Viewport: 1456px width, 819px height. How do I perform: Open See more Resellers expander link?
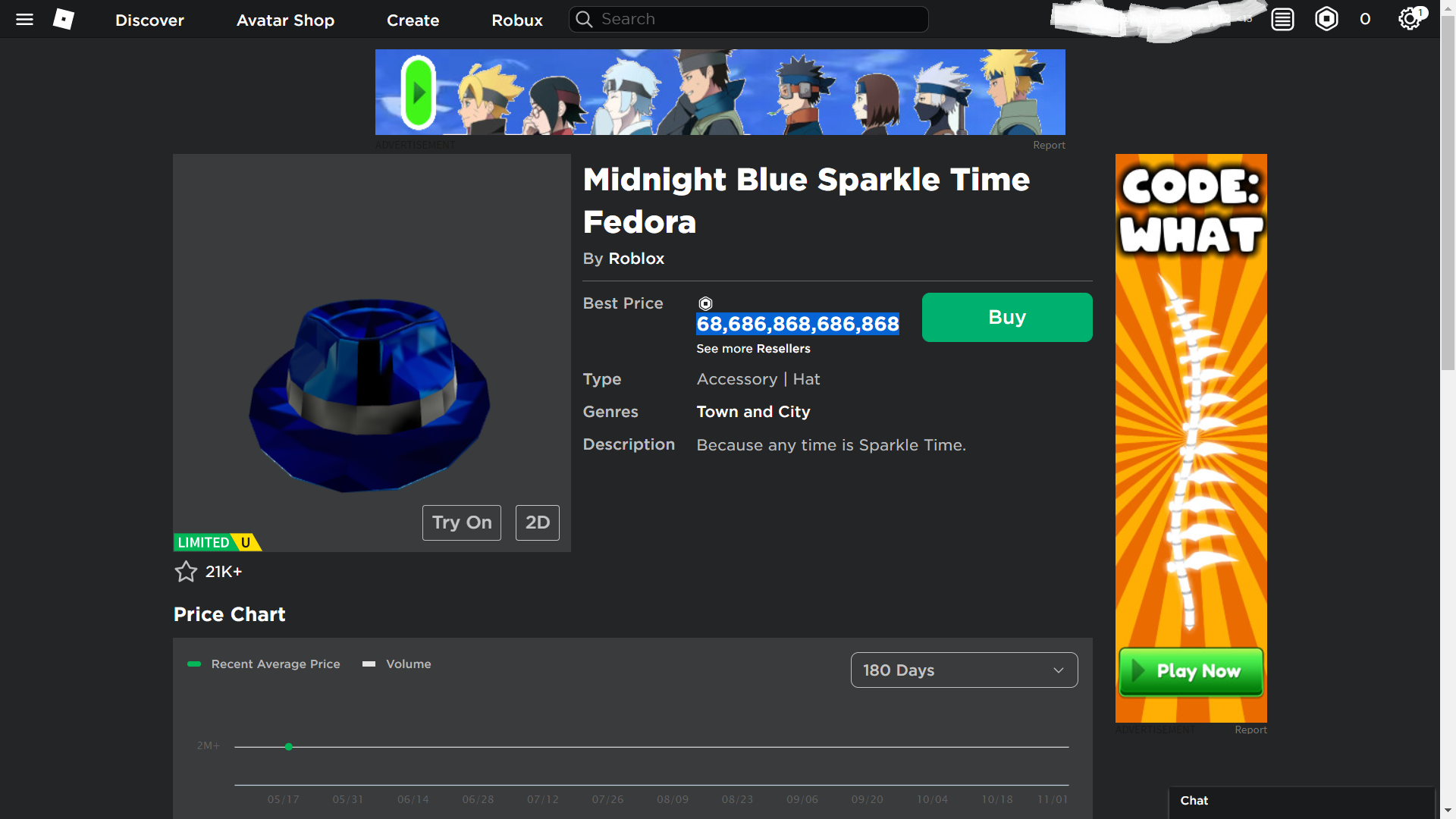coord(752,348)
